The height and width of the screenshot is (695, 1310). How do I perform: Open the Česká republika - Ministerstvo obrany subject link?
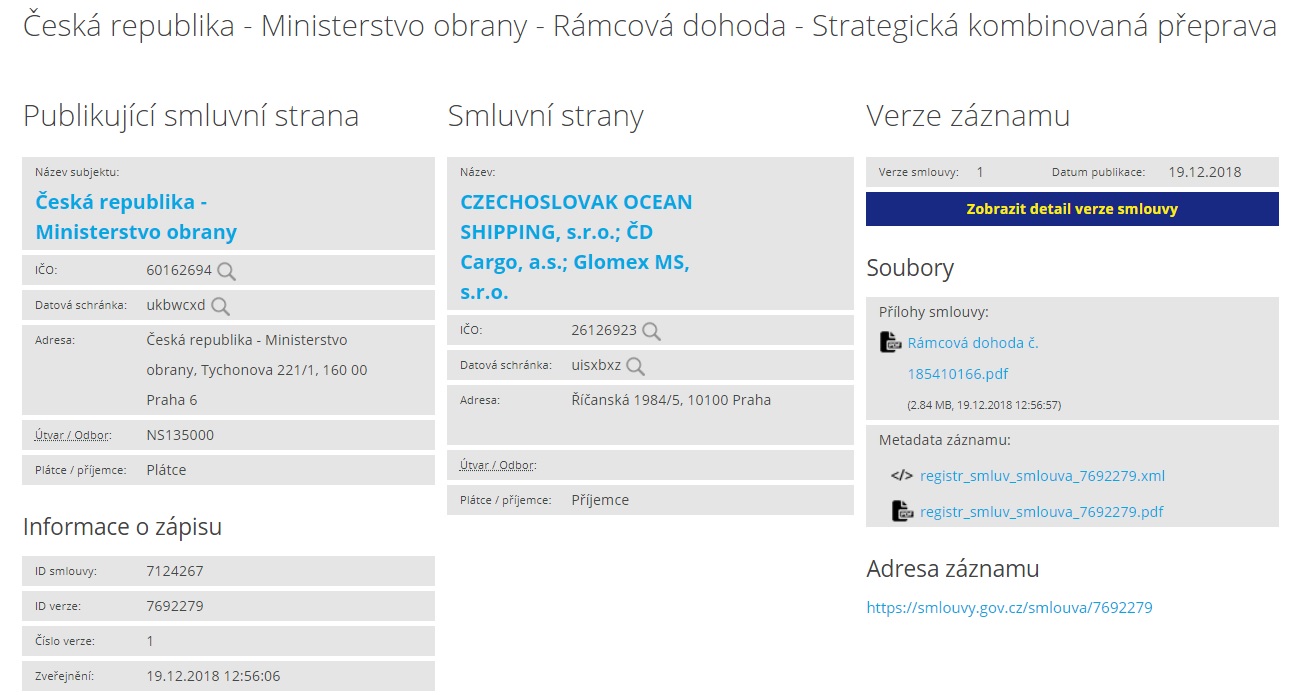pyautogui.click(x=136, y=217)
